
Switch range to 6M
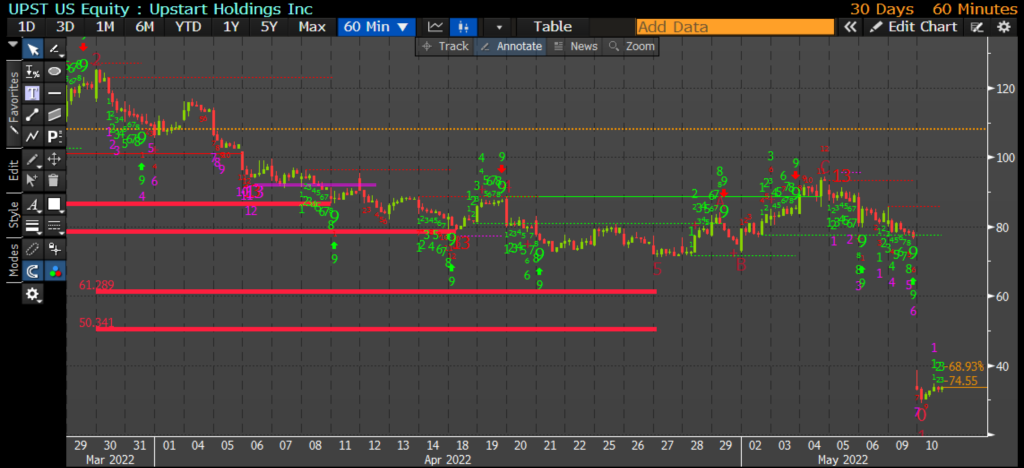pos(144,27)
